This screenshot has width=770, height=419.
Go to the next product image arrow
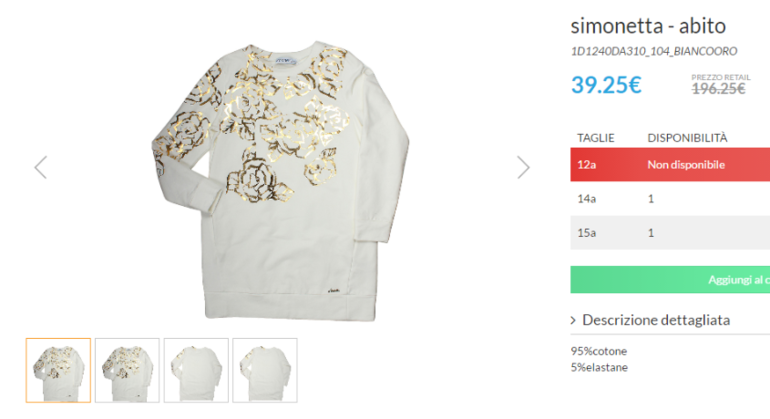523,167
